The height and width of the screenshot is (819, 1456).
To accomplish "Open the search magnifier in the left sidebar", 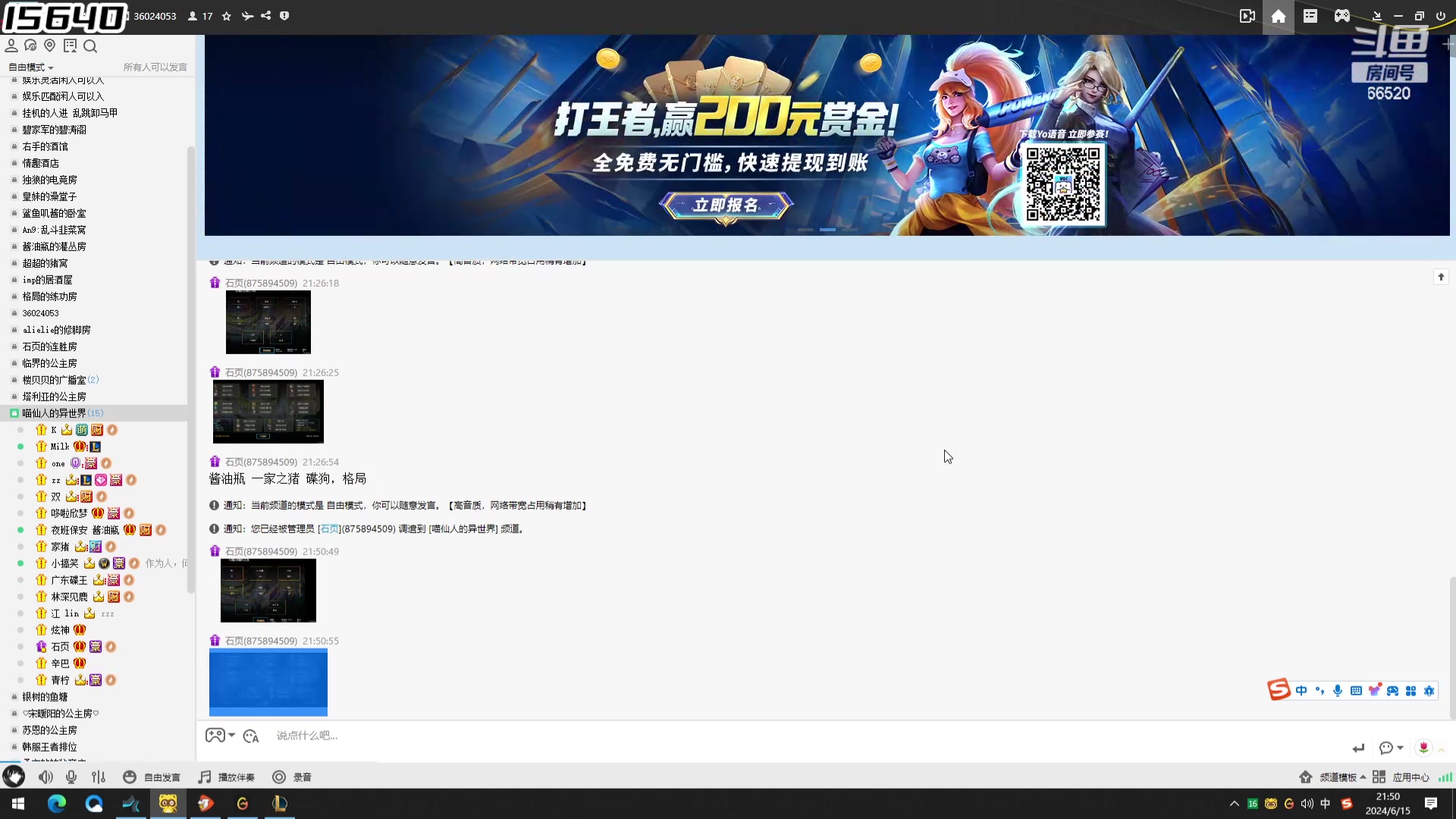I will pyautogui.click(x=90, y=45).
